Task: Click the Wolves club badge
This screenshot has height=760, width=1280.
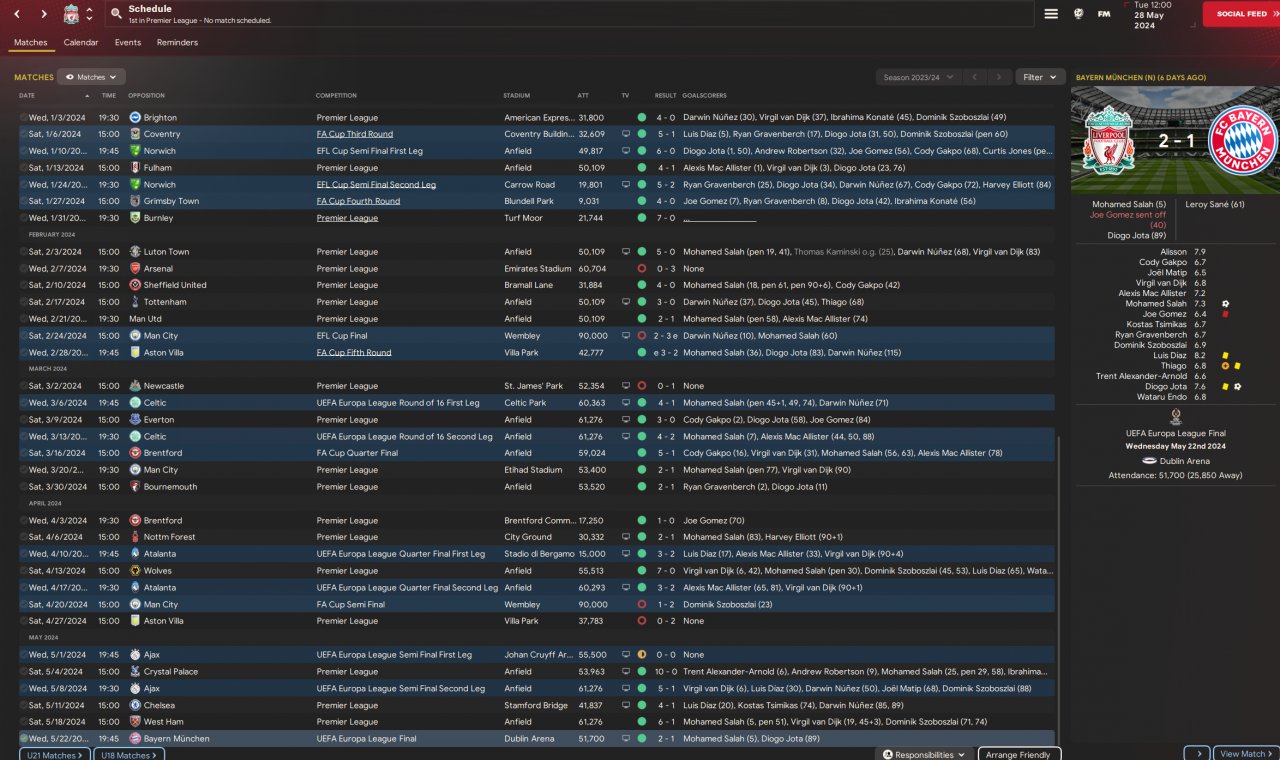Action: pyautogui.click(x=135, y=571)
